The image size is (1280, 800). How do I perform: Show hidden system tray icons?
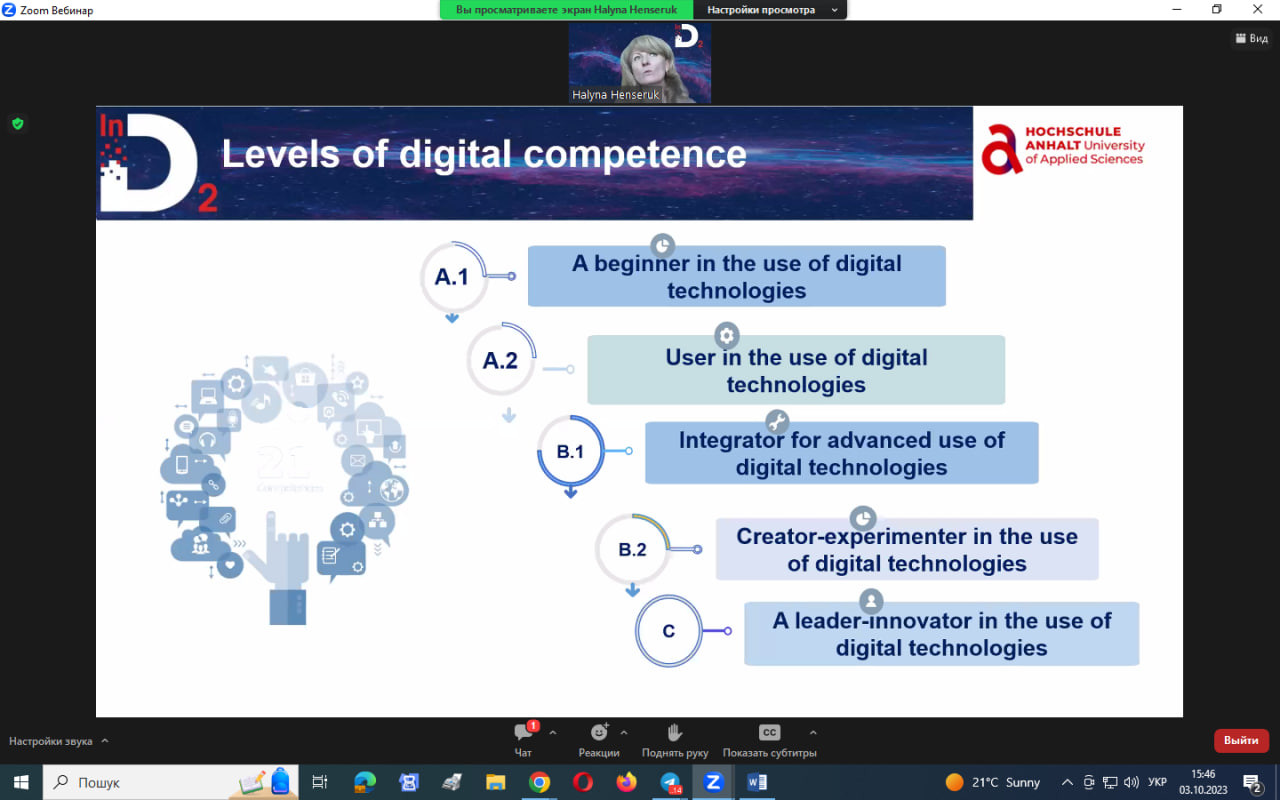(1067, 782)
